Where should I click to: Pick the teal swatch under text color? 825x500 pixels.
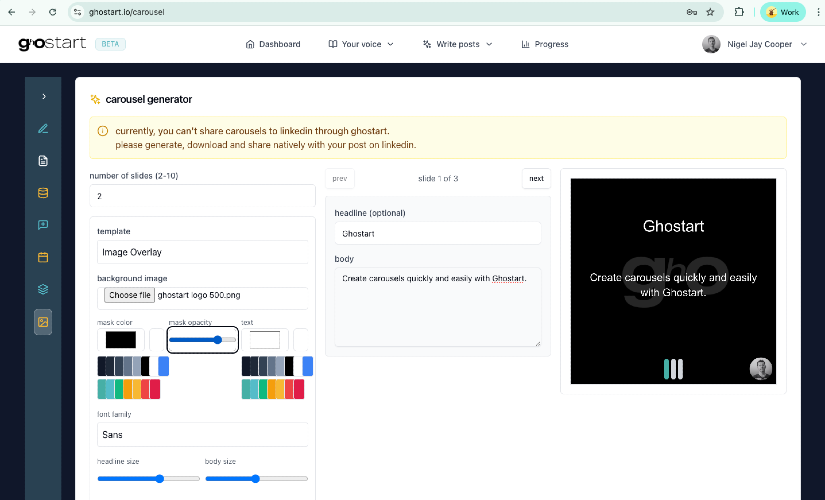point(246,389)
